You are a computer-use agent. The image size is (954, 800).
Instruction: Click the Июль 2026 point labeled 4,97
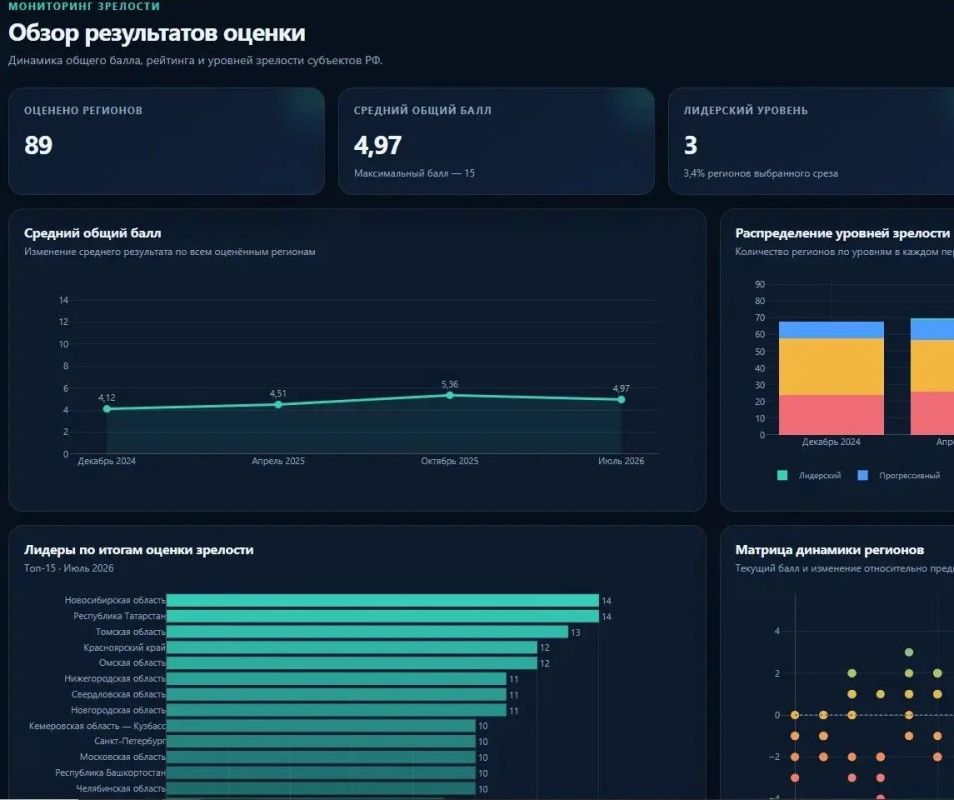(621, 400)
